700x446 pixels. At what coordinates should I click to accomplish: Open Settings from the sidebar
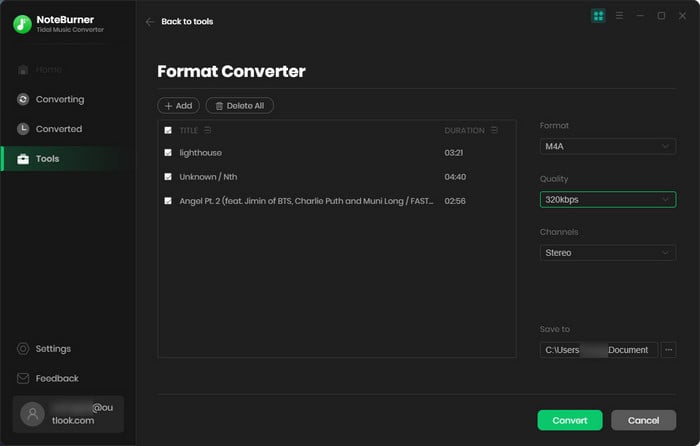53,349
